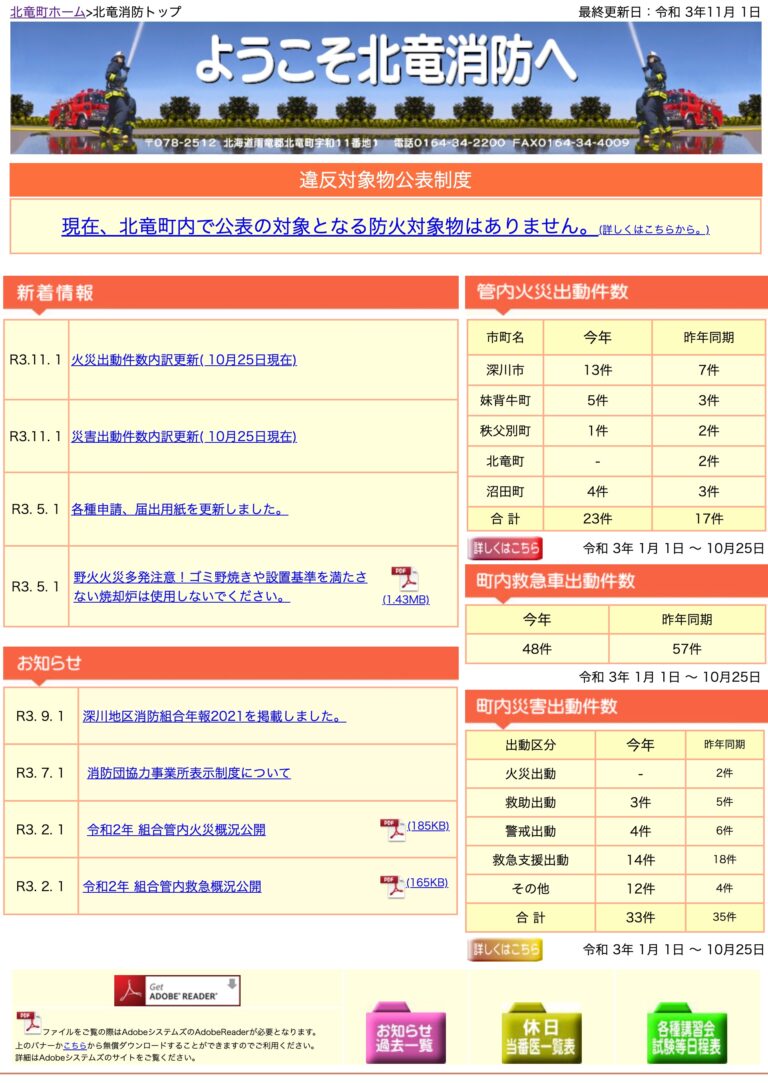The image size is (768, 1083).
Task: Open 消防団協力事業所表示制度について link
Action: [x=189, y=773]
